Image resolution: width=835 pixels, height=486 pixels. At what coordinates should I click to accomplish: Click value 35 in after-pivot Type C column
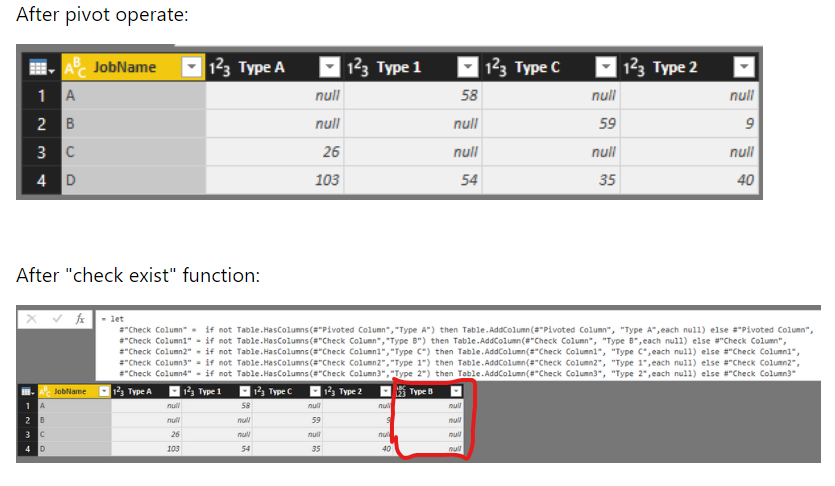click(607, 180)
